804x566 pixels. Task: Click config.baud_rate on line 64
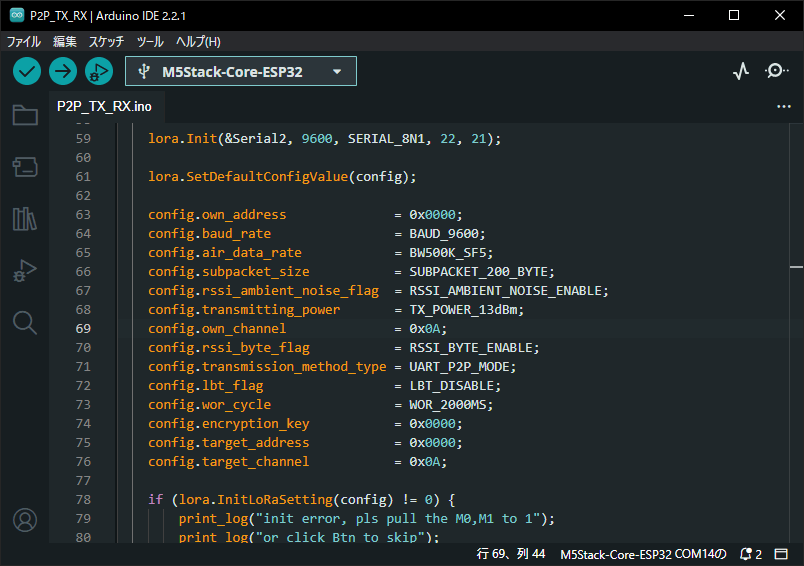click(x=209, y=234)
